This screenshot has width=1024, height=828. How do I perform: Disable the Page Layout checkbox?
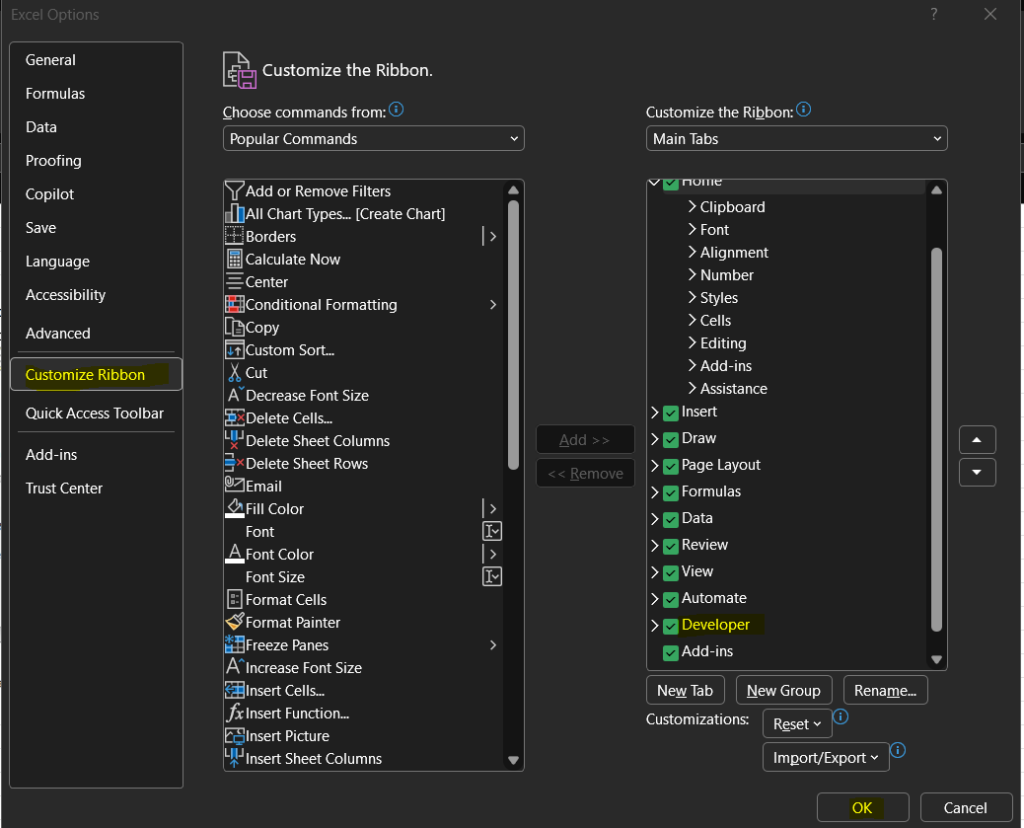[670, 466]
